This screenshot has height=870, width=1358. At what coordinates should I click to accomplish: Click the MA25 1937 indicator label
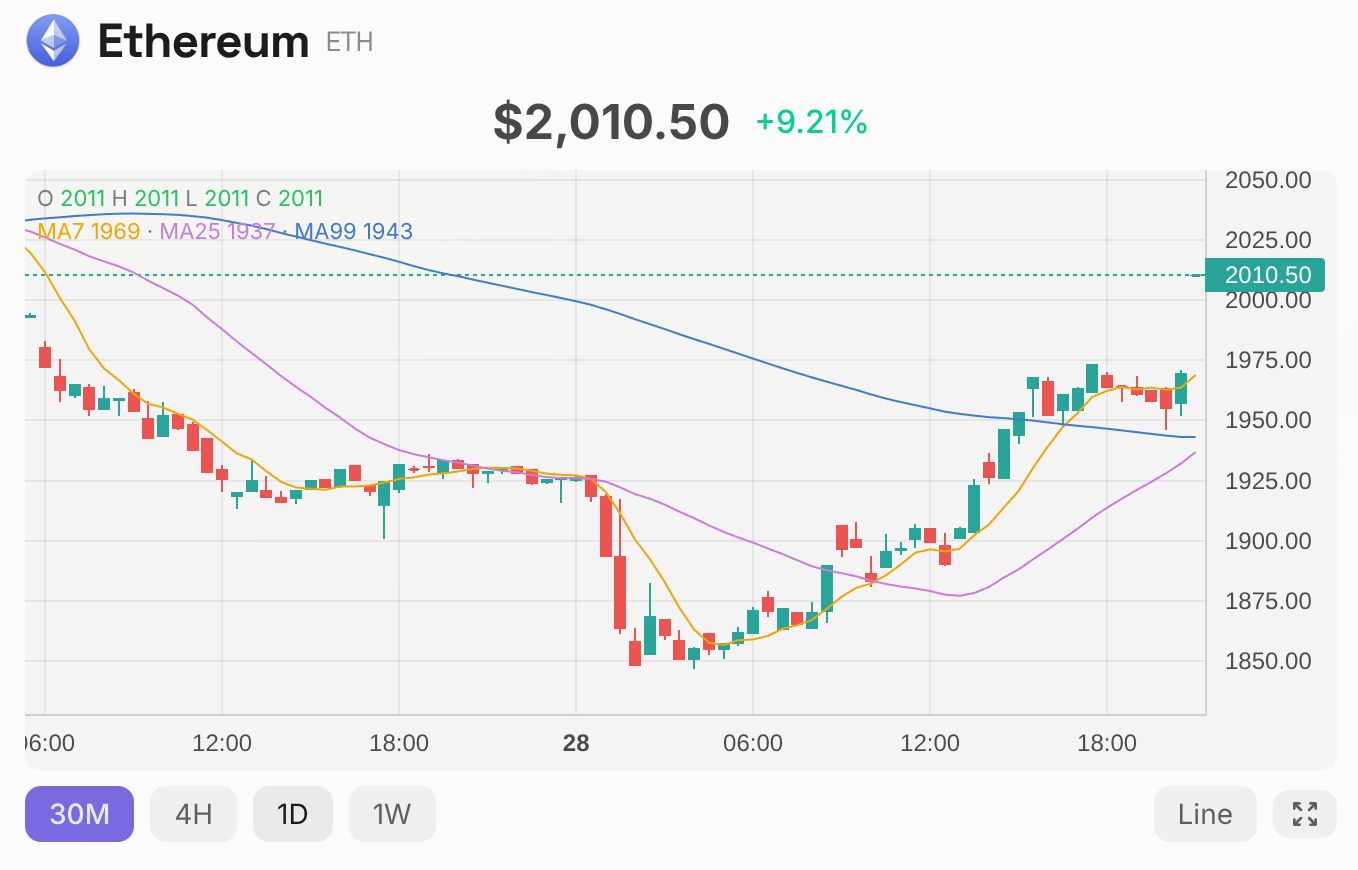click(217, 232)
